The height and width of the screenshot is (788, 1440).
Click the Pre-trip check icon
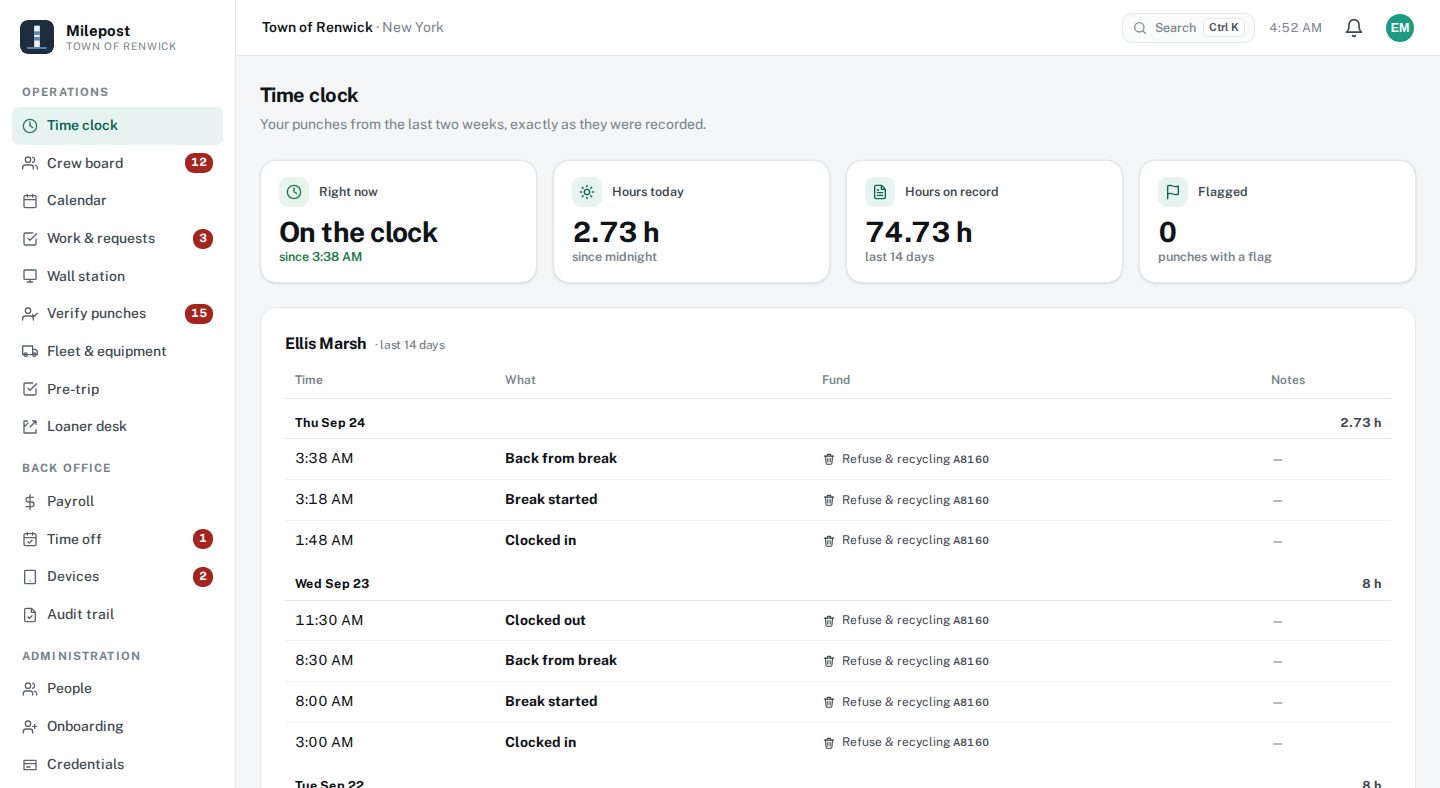30,389
